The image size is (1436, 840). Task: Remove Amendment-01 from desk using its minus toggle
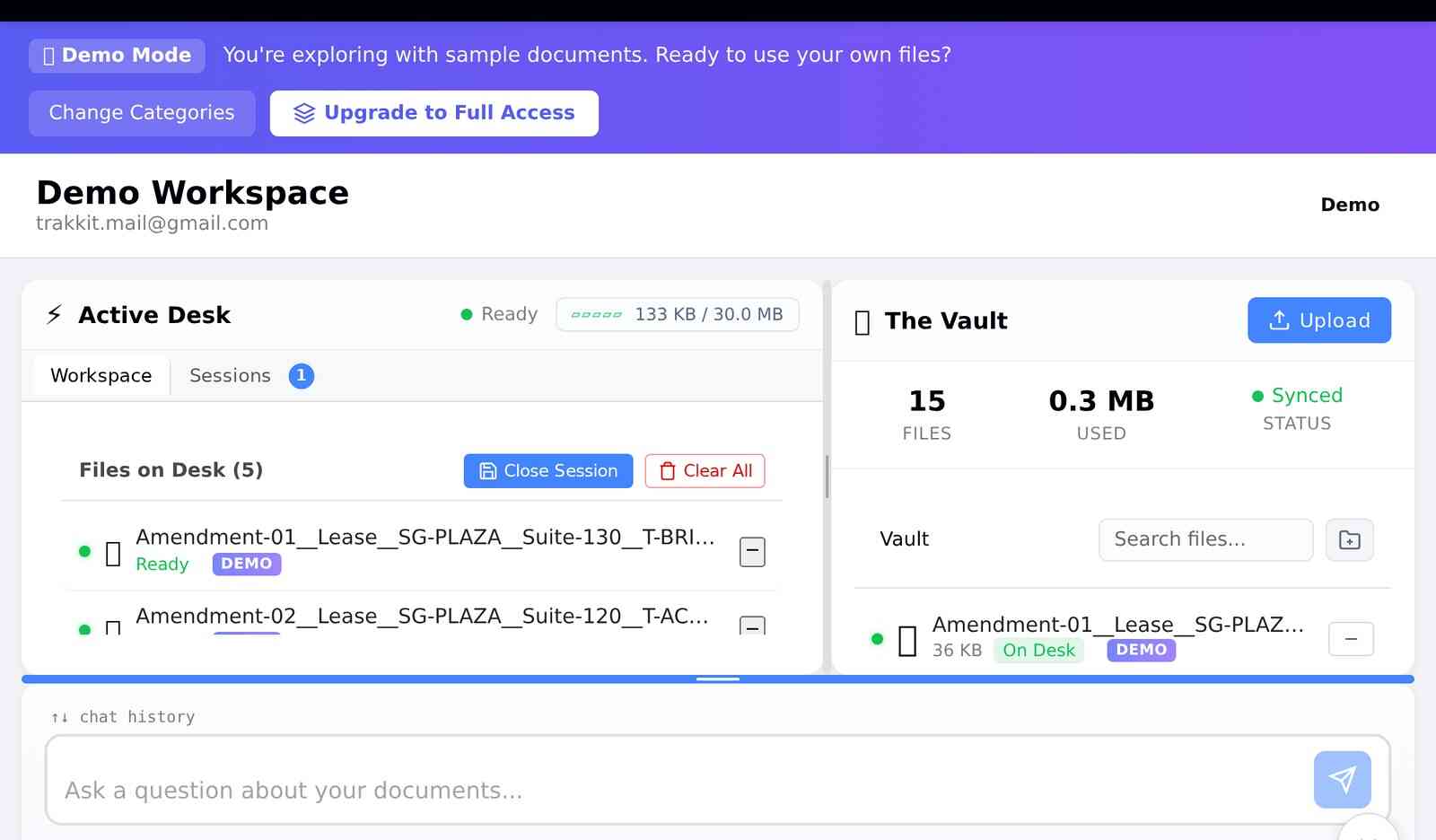(752, 552)
